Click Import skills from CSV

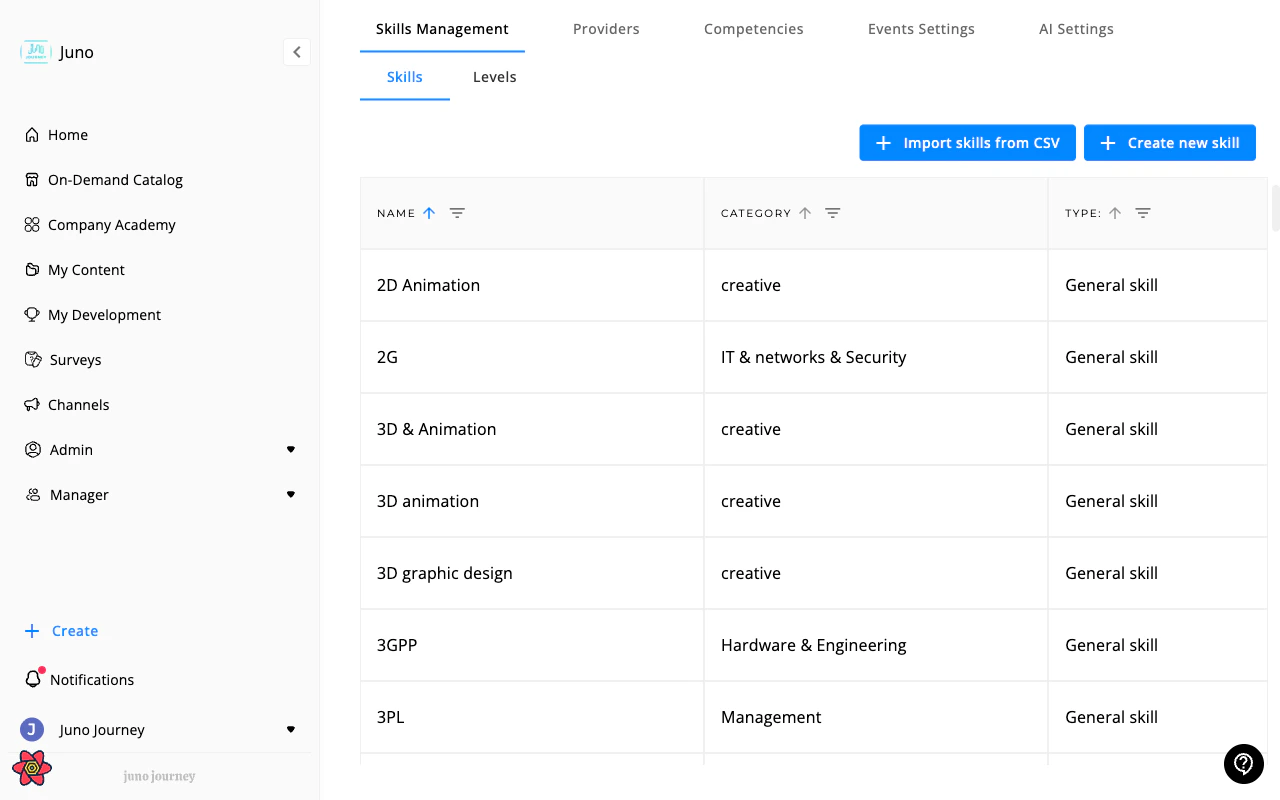(x=967, y=142)
